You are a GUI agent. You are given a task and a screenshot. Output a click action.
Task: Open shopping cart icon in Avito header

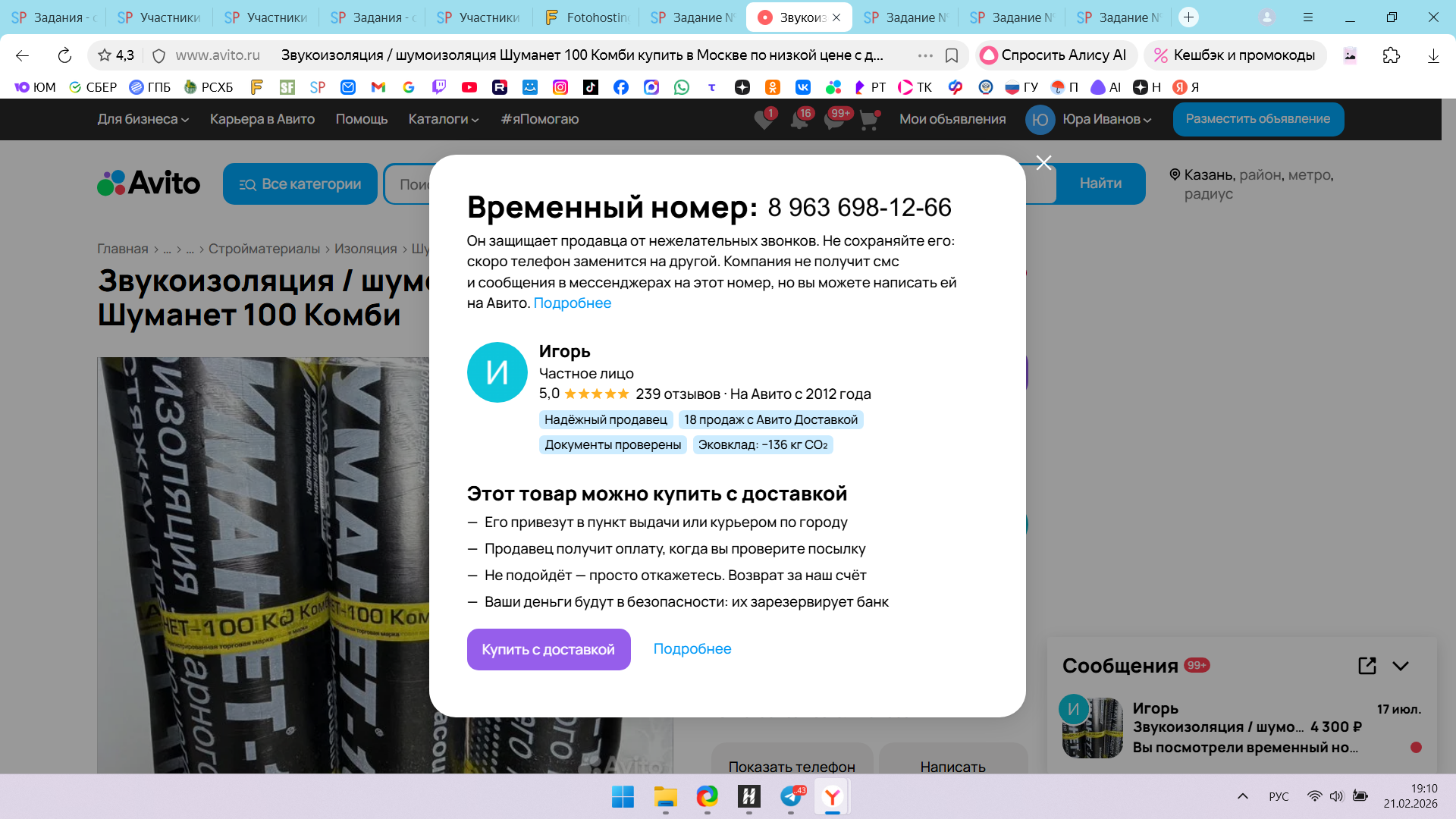click(x=869, y=119)
